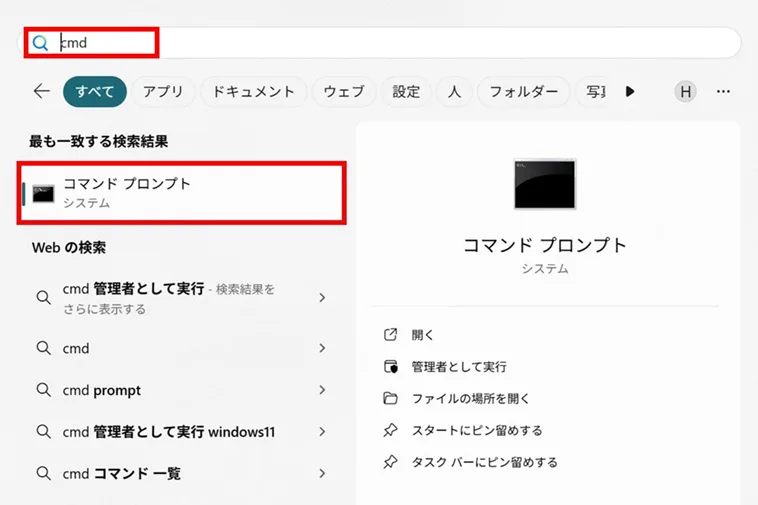The height and width of the screenshot is (505, 758).
Task: Click タスク バーにピン留めする action
Action: tap(484, 462)
